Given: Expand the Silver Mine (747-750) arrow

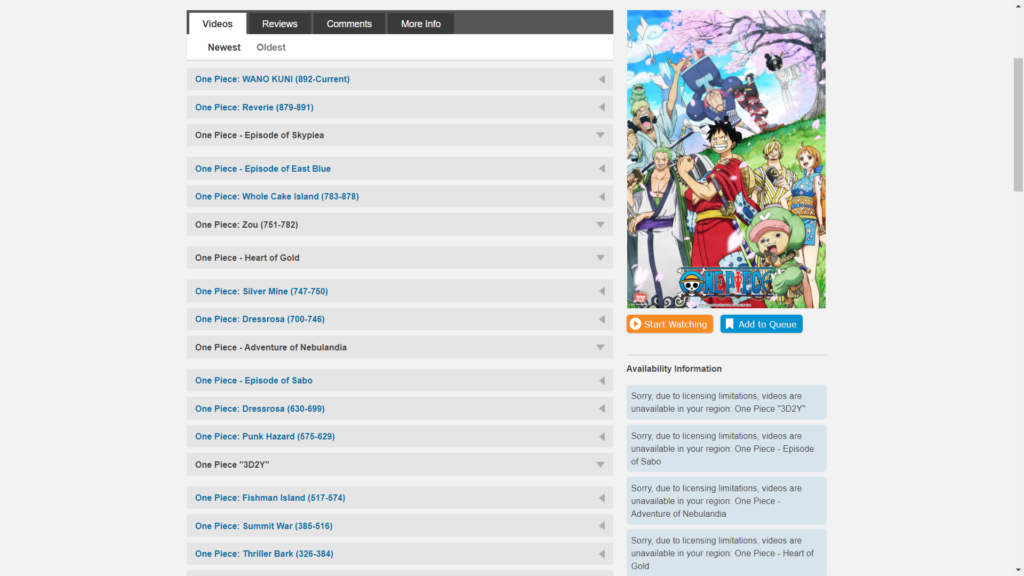Looking at the screenshot, I should coord(601,291).
